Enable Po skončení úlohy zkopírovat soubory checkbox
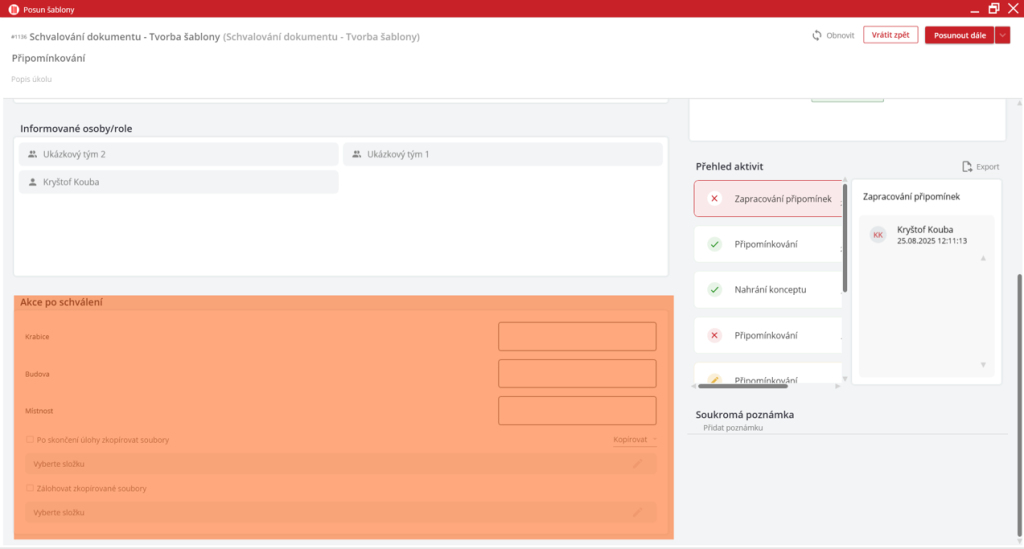Viewport: 1024px width, 549px height. (29, 440)
